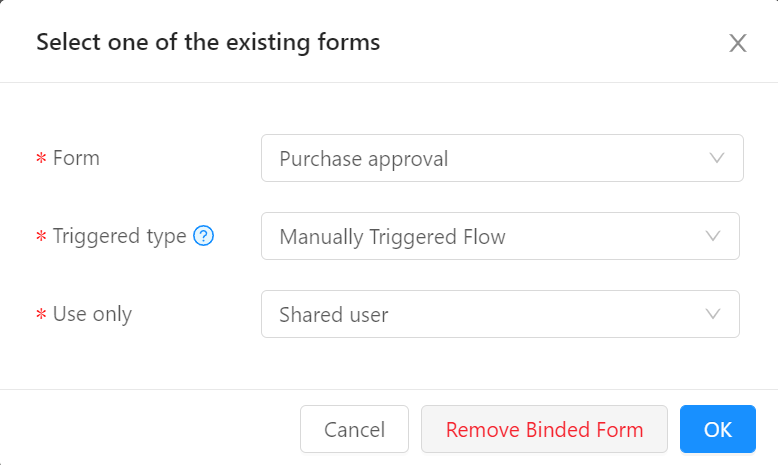Expand the Form dropdown chevron arrow
This screenshot has width=778, height=465.
tap(717, 158)
